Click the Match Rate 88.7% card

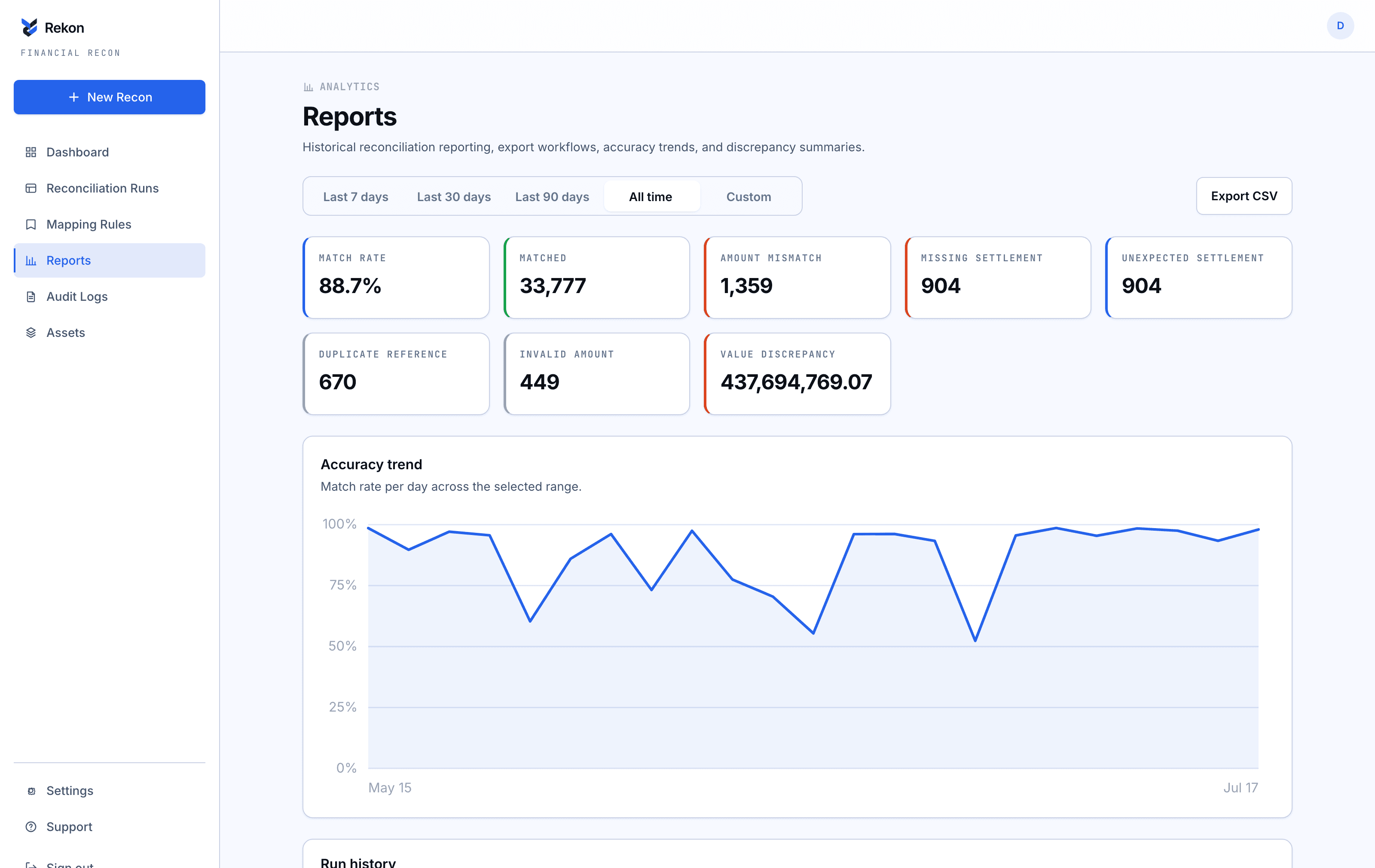(396, 278)
